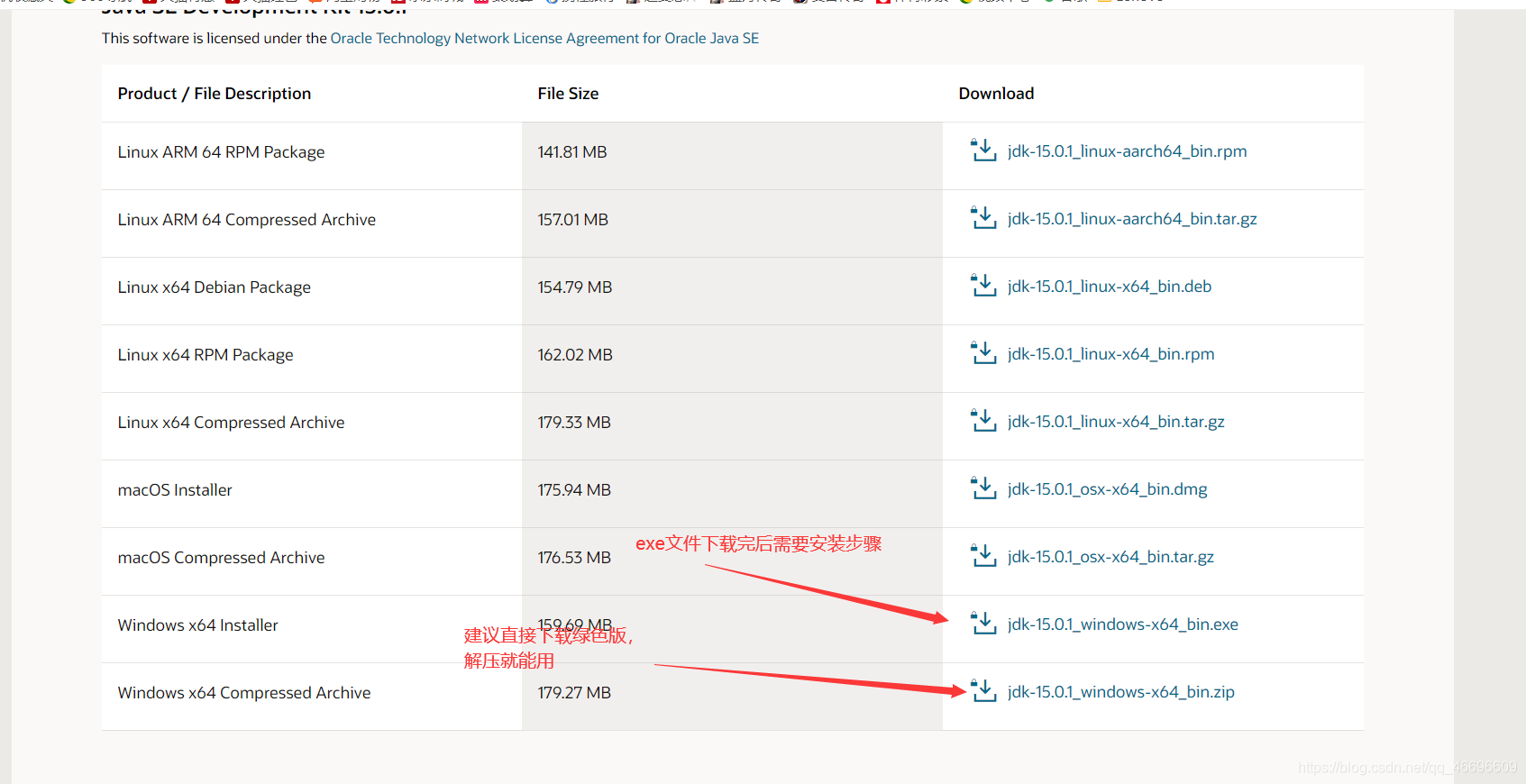Select the File Size column header
The width and height of the screenshot is (1526, 784).
pos(568,94)
